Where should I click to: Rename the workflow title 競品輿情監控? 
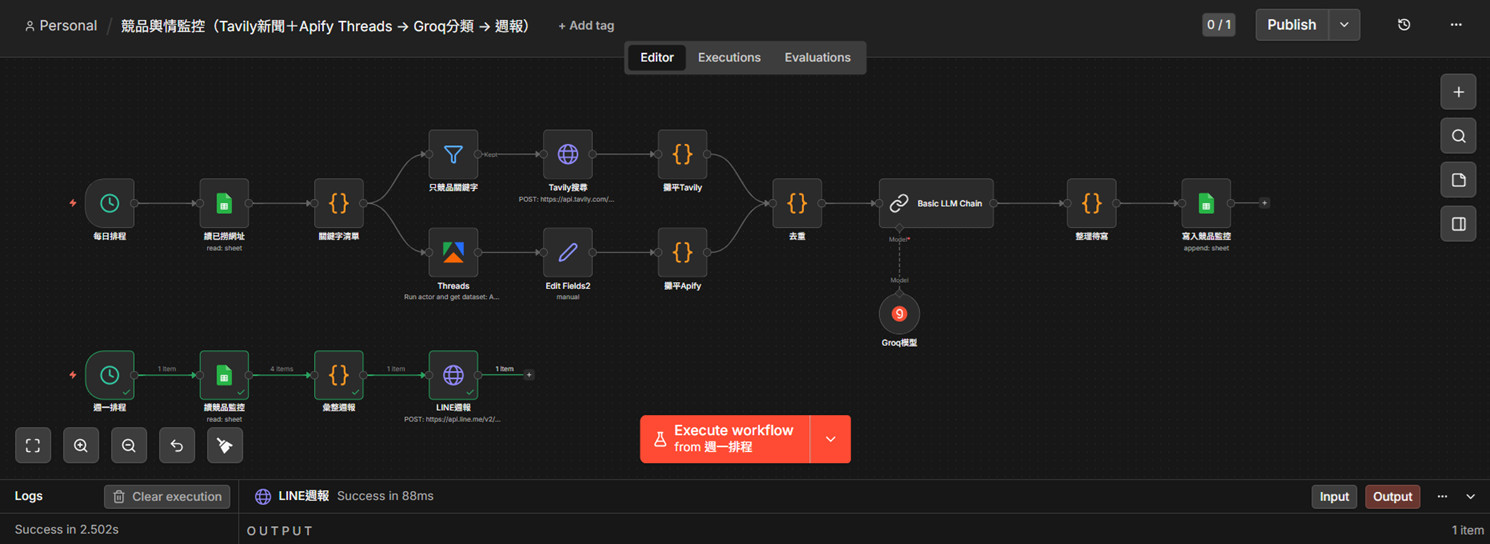click(325, 26)
